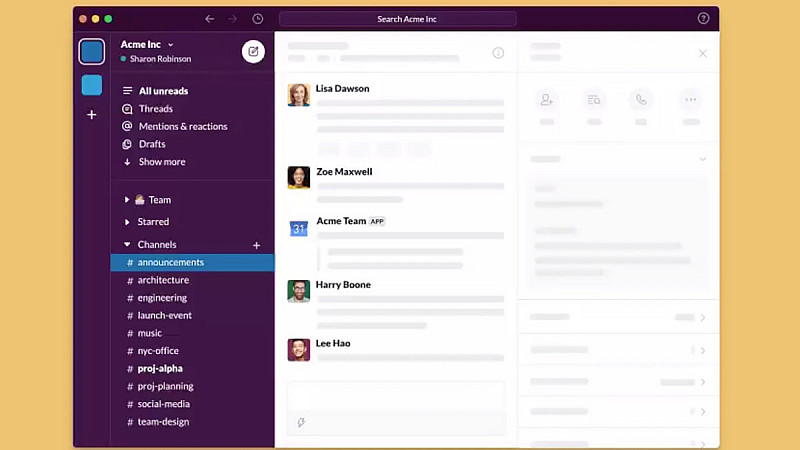Click the lightning shortcuts icon in composer
Screen dimensions: 800x450
pyautogui.click(x=301, y=422)
